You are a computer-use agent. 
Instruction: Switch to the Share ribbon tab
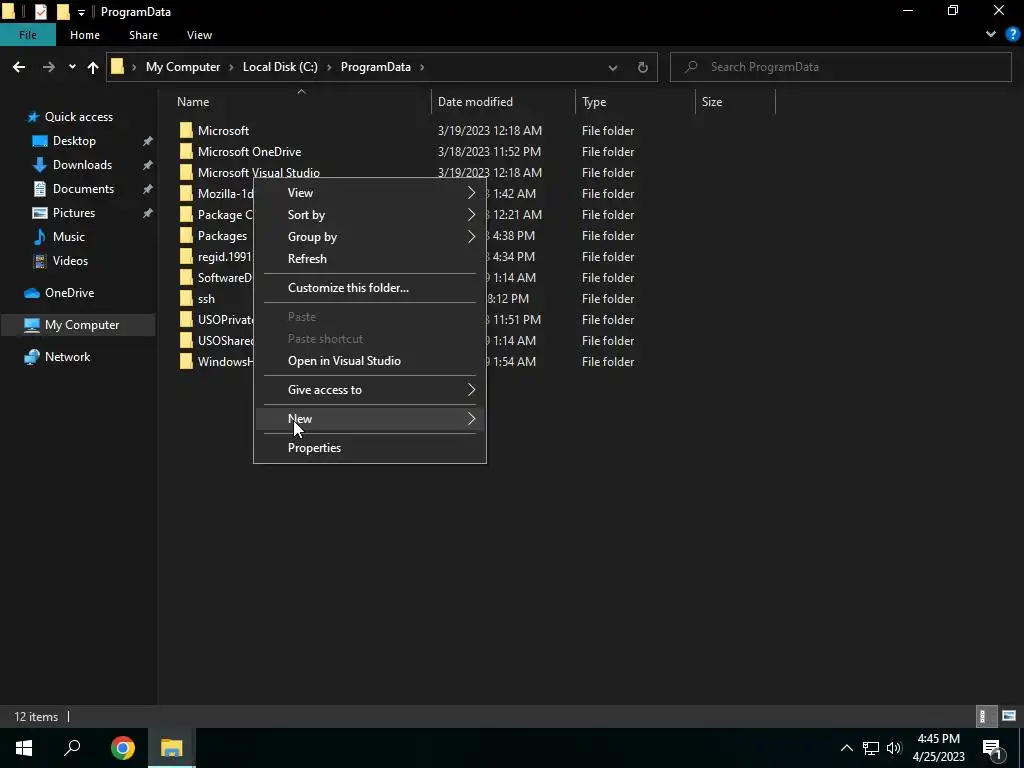[x=143, y=35]
